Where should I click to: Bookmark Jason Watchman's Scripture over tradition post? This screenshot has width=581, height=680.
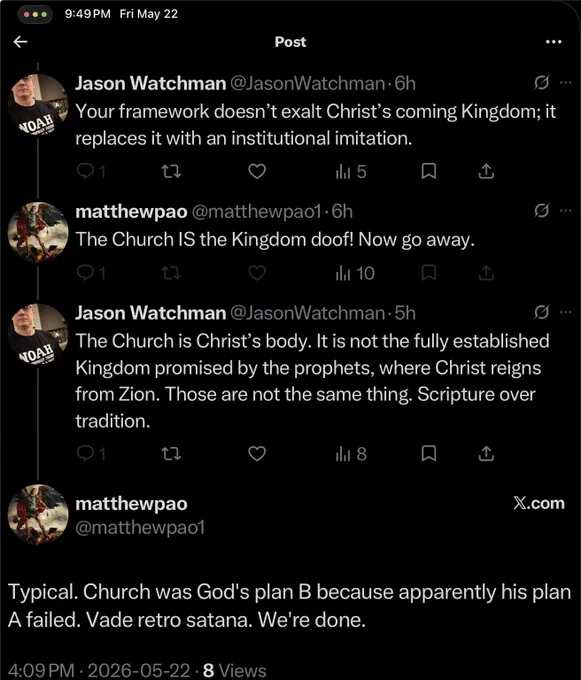429,454
